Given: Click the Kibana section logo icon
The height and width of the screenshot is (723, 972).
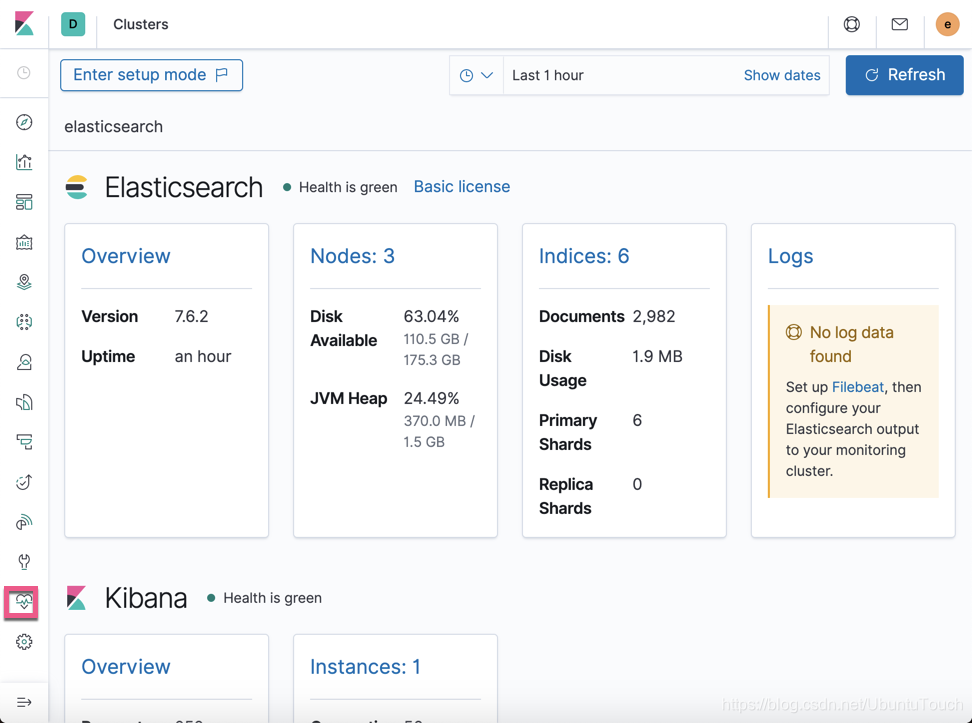Looking at the screenshot, I should tap(77, 598).
